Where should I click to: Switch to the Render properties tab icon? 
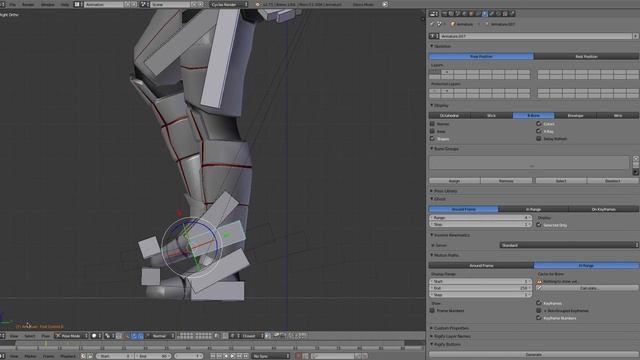pyautogui.click(x=444, y=13)
